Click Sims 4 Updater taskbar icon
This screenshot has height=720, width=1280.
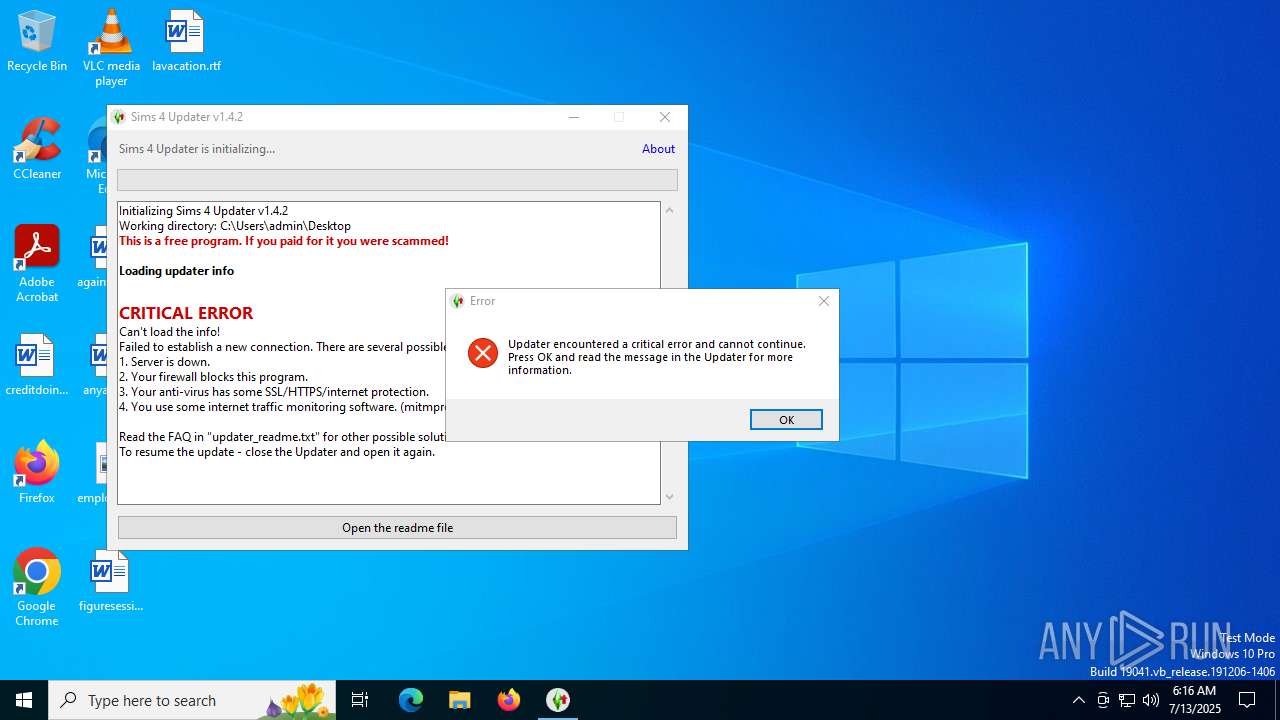point(558,700)
